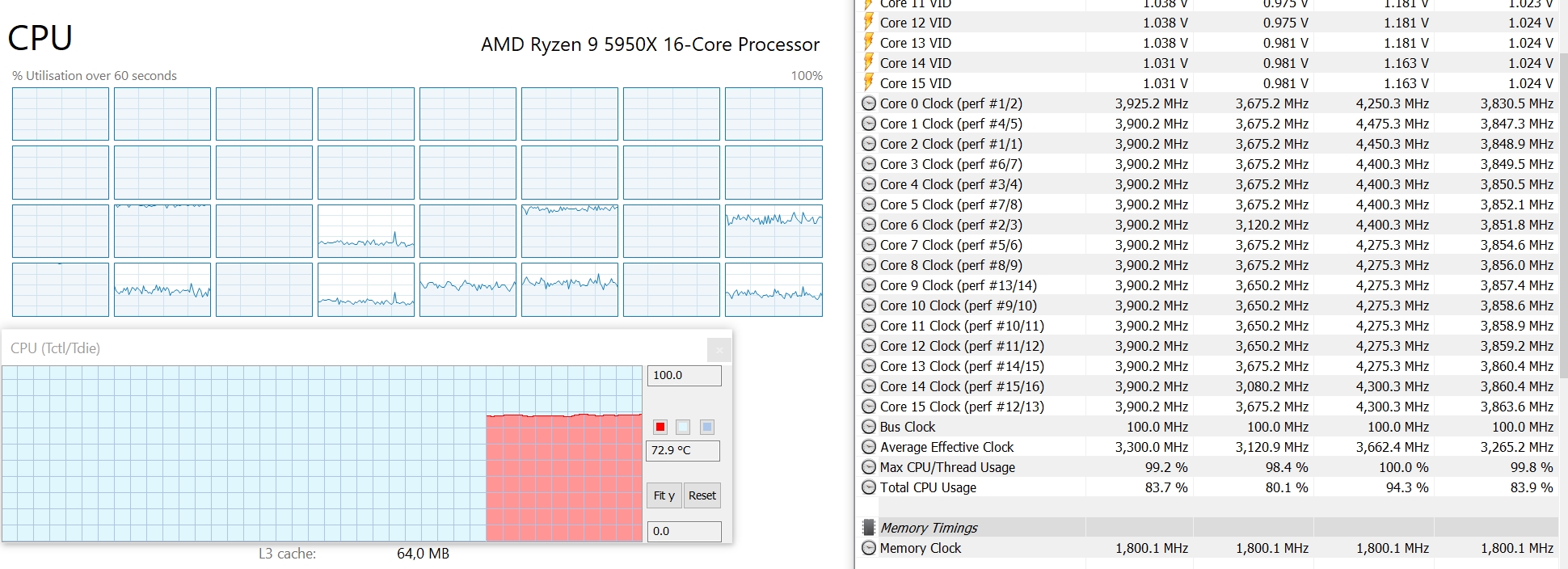This screenshot has height=569, width=1568.
Task: Click the graph minimum field showing 0.0
Action: click(684, 531)
